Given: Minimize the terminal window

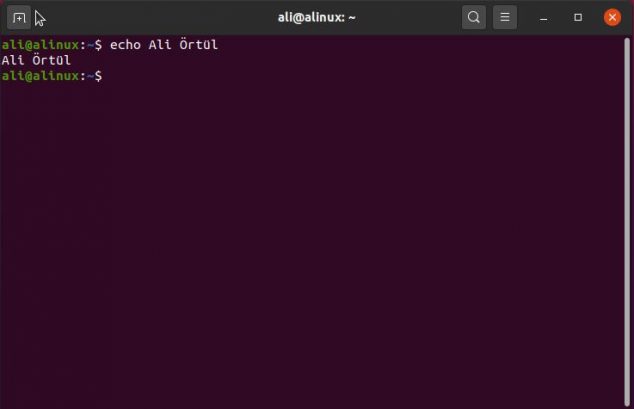Looking at the screenshot, I should [544, 18].
